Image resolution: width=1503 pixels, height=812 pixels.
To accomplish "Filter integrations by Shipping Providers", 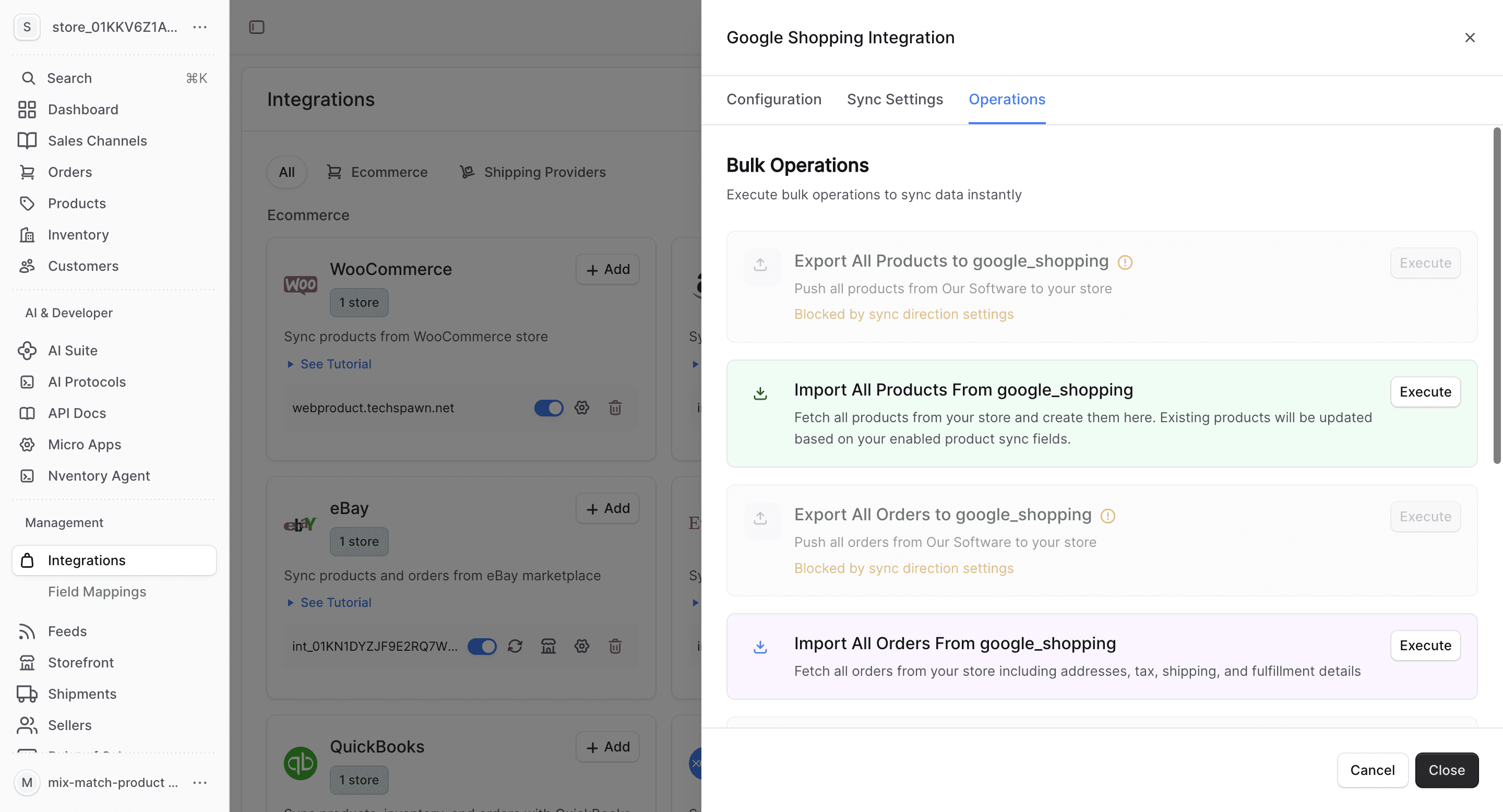I will 533,172.
